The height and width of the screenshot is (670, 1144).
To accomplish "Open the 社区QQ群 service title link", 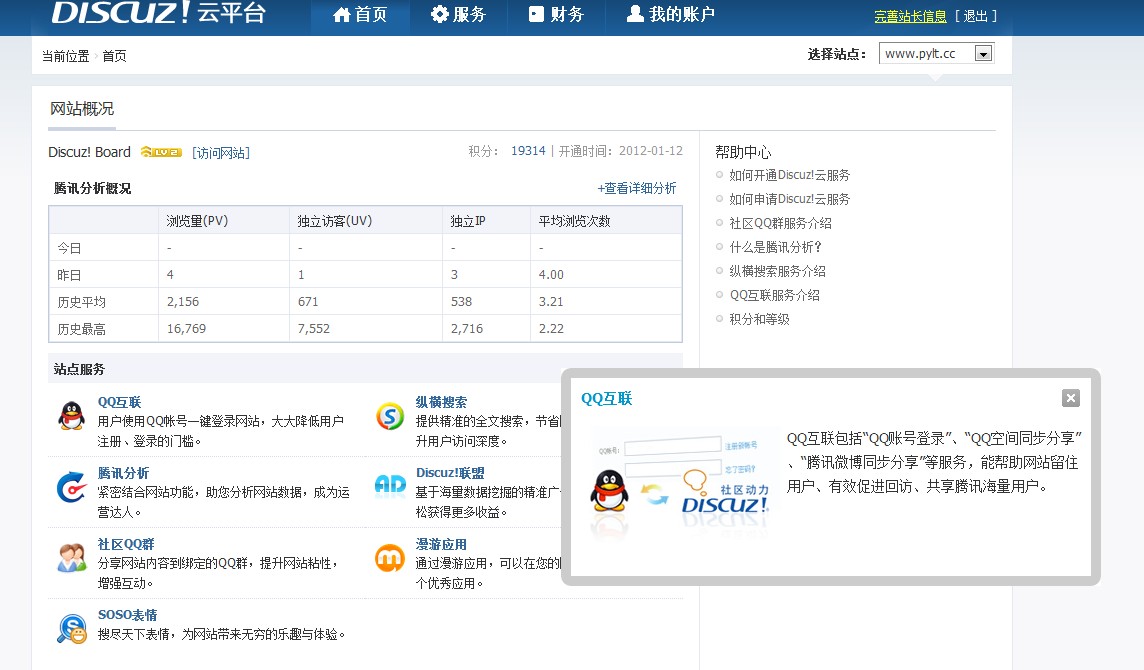I will click(125, 544).
